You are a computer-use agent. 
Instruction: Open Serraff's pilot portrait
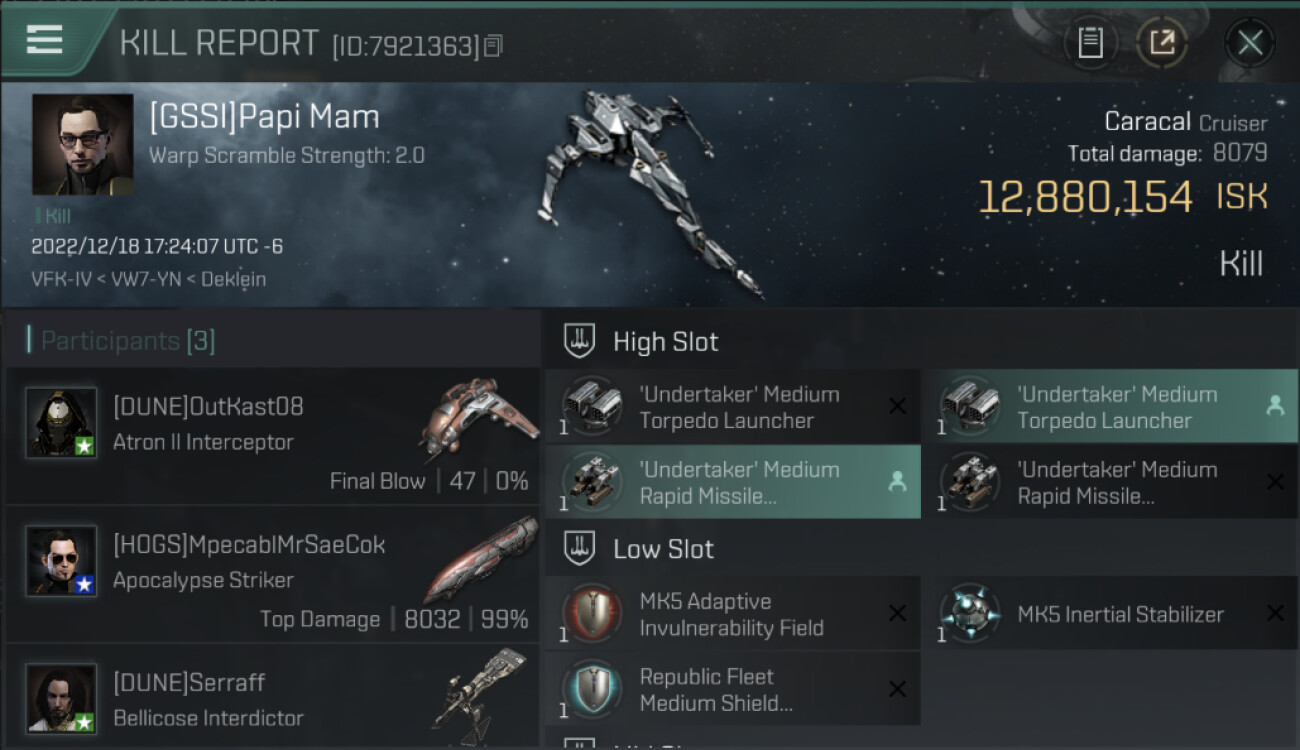[61, 698]
